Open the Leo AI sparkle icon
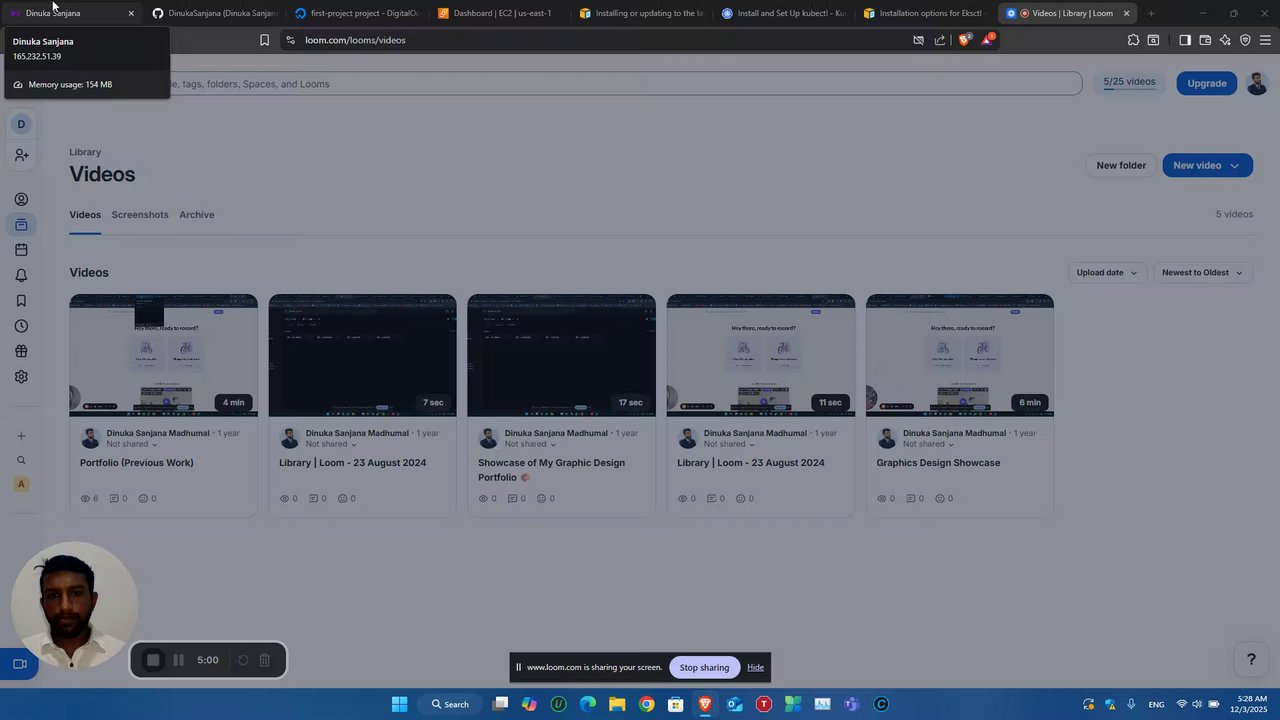This screenshot has height=720, width=1280. point(1225,40)
